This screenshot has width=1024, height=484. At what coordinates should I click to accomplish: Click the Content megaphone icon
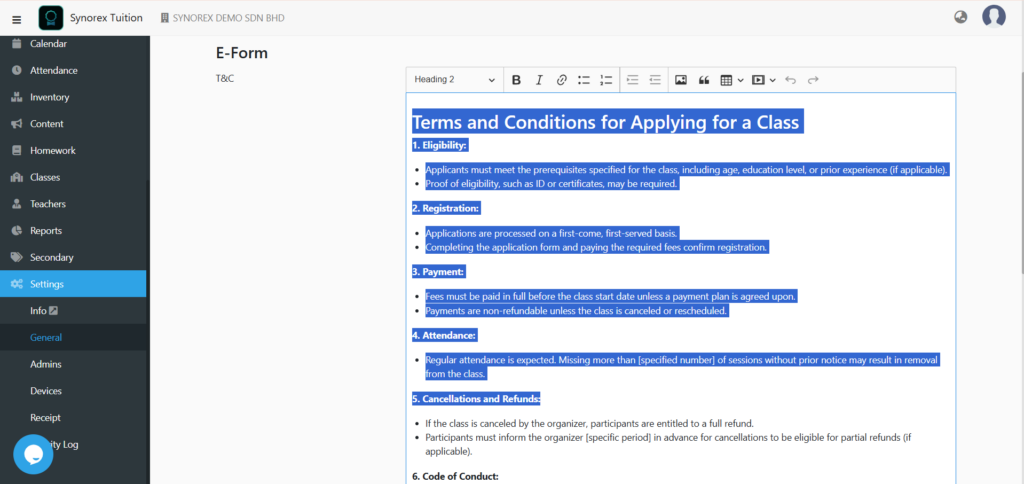[x=17, y=124]
